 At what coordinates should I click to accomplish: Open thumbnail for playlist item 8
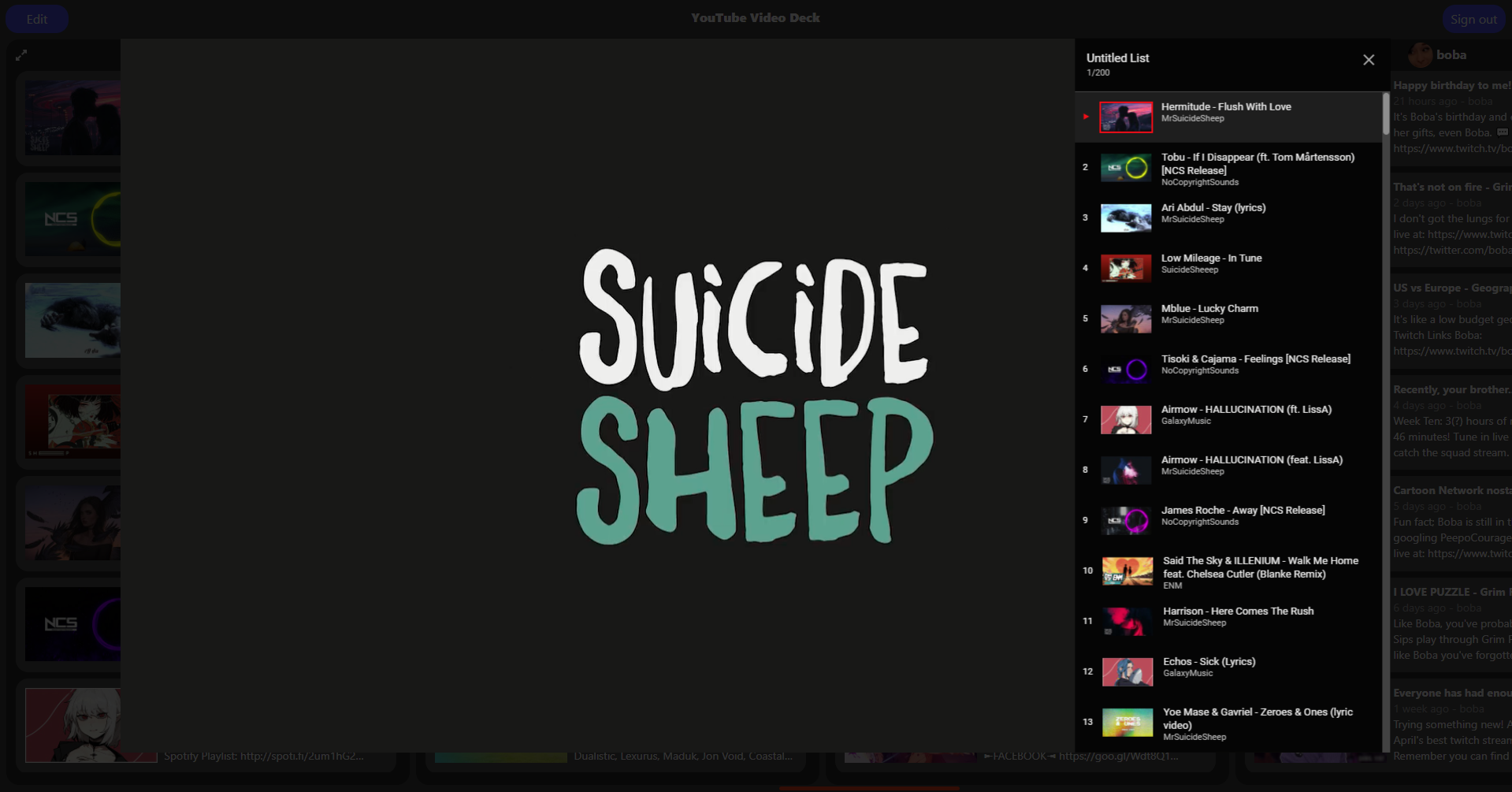(1125, 470)
